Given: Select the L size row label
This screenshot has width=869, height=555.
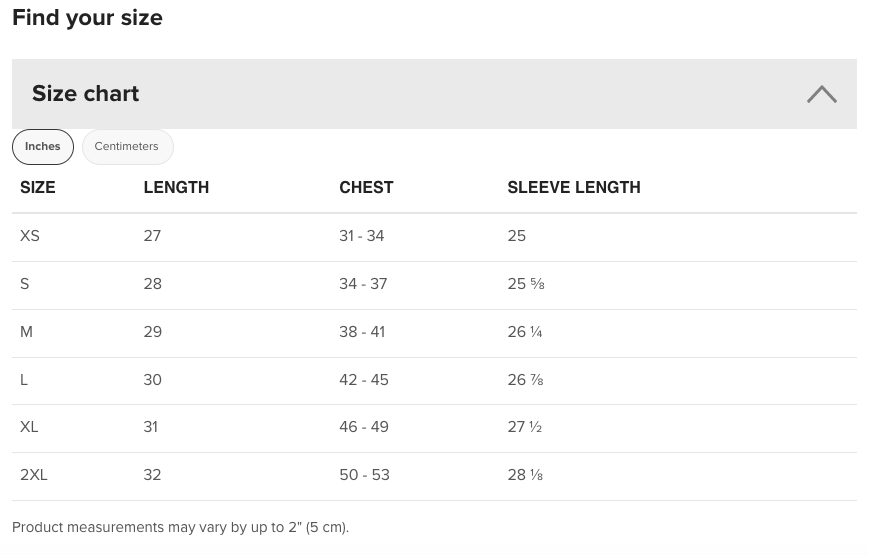Looking at the screenshot, I should coord(24,380).
